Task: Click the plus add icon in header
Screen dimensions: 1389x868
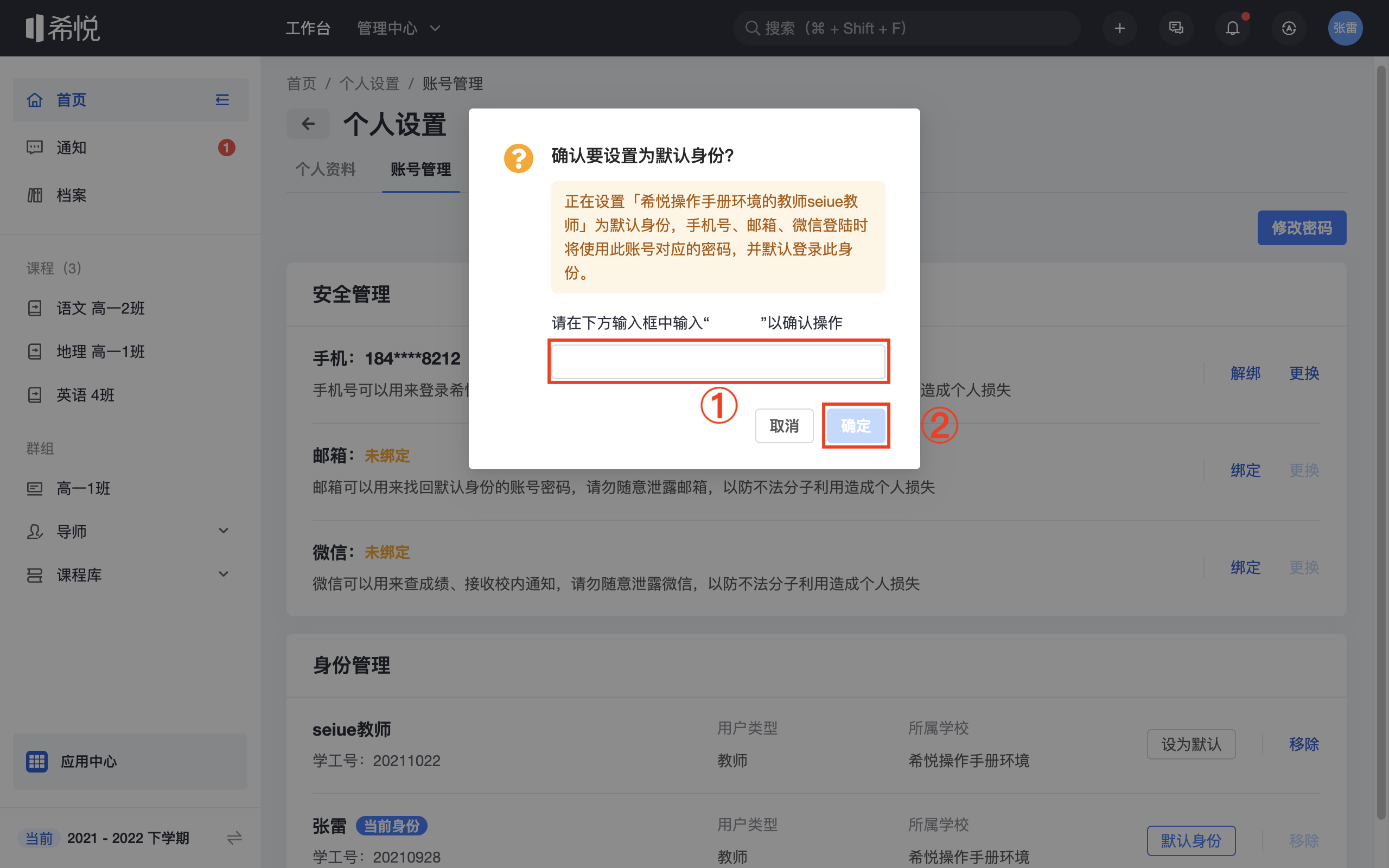Action: [x=1119, y=28]
